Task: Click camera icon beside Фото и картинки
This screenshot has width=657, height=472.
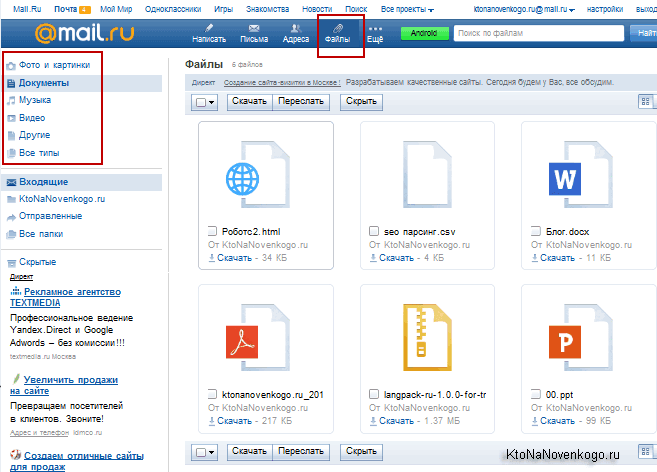Action: [11, 66]
